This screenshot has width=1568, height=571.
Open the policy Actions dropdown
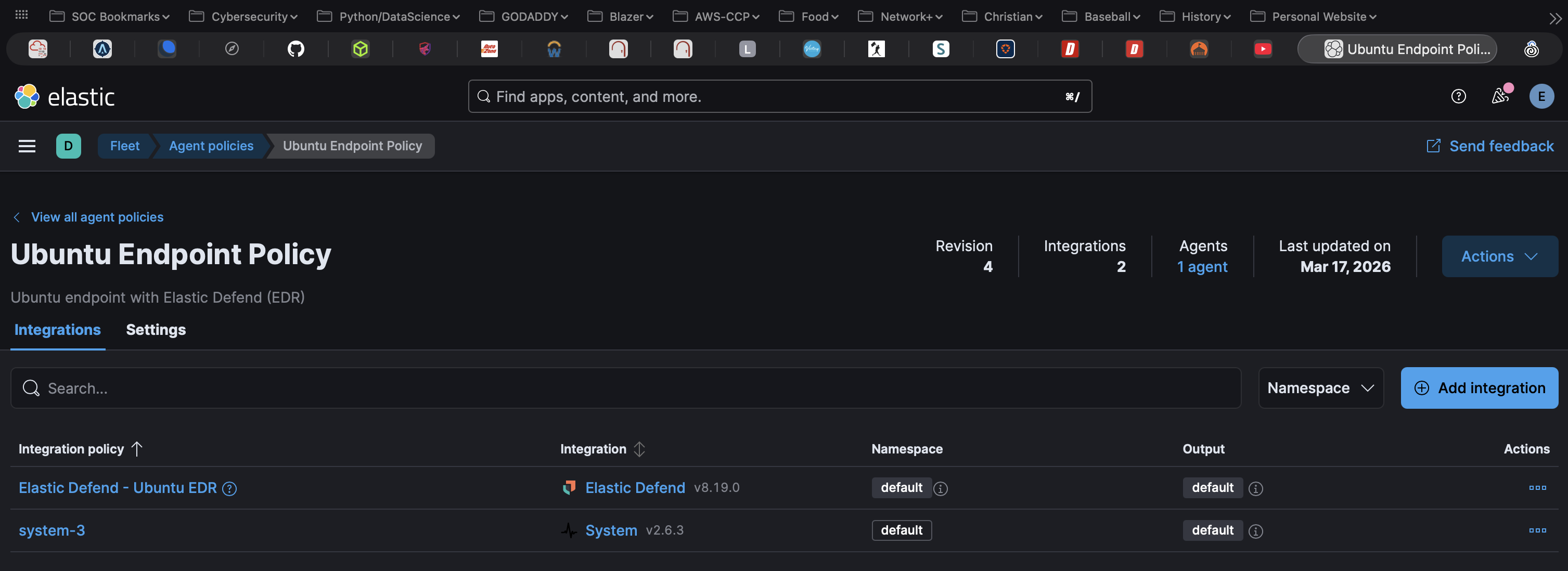pyautogui.click(x=1500, y=256)
